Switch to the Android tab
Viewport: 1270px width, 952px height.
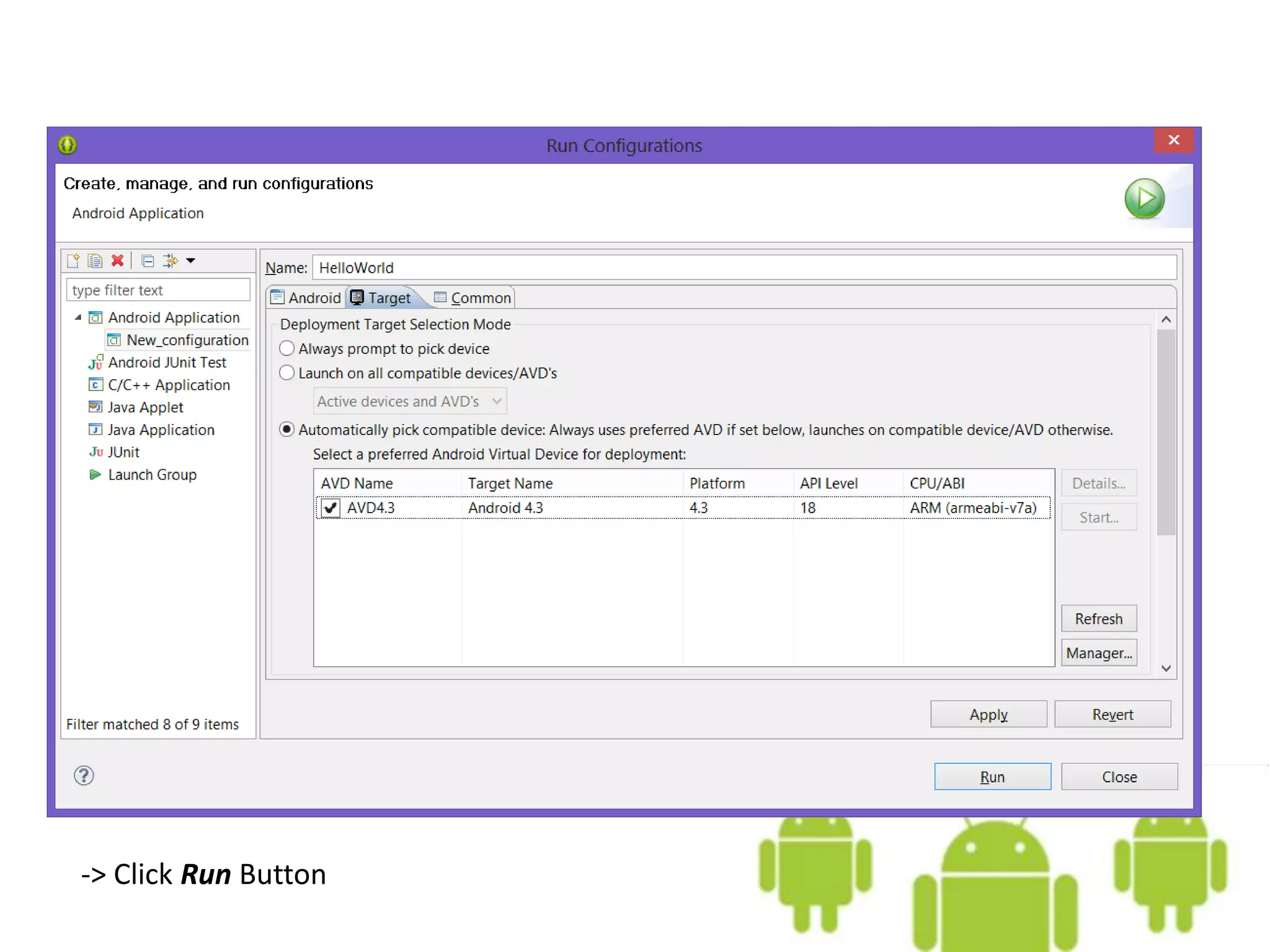tap(306, 298)
